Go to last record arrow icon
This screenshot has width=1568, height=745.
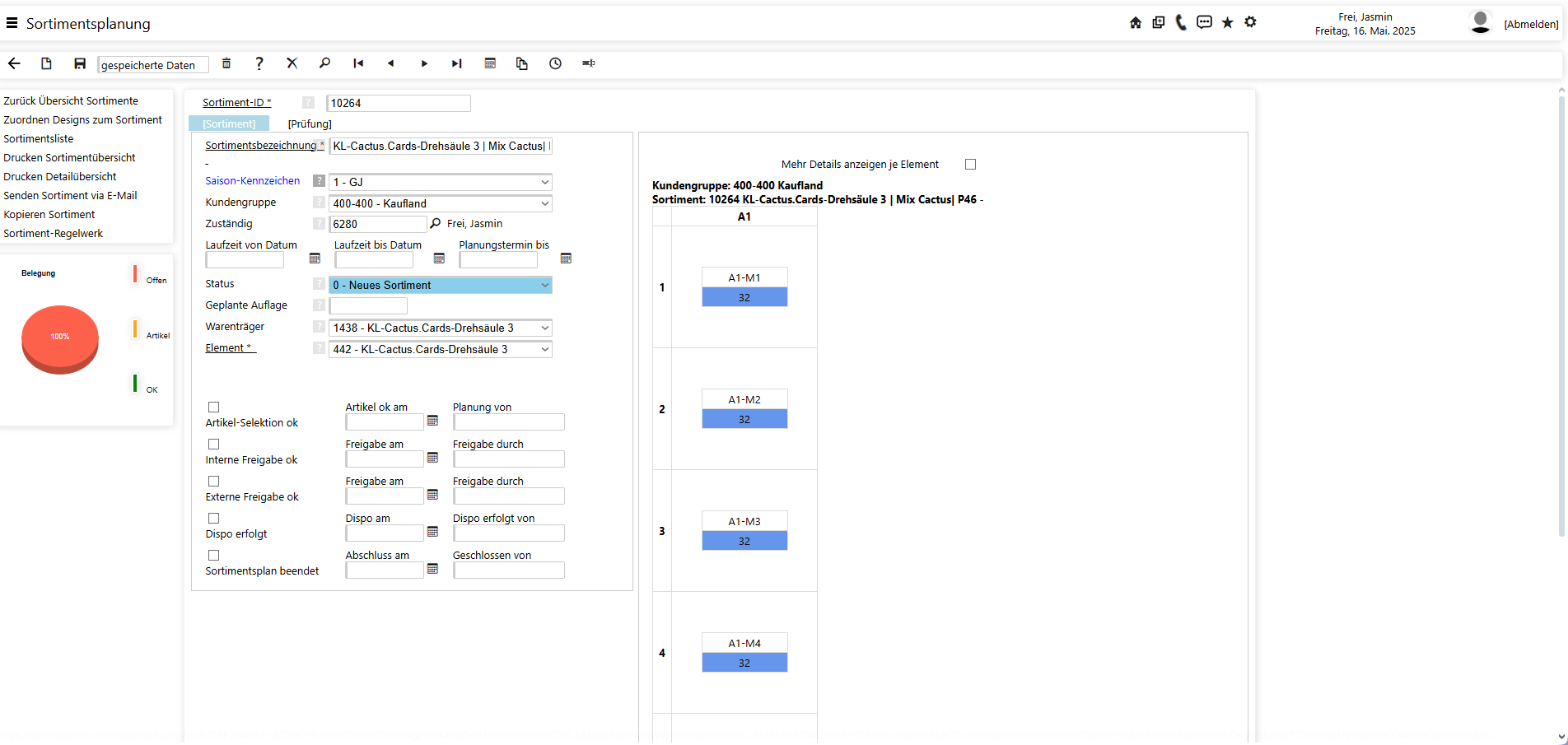coord(457,63)
